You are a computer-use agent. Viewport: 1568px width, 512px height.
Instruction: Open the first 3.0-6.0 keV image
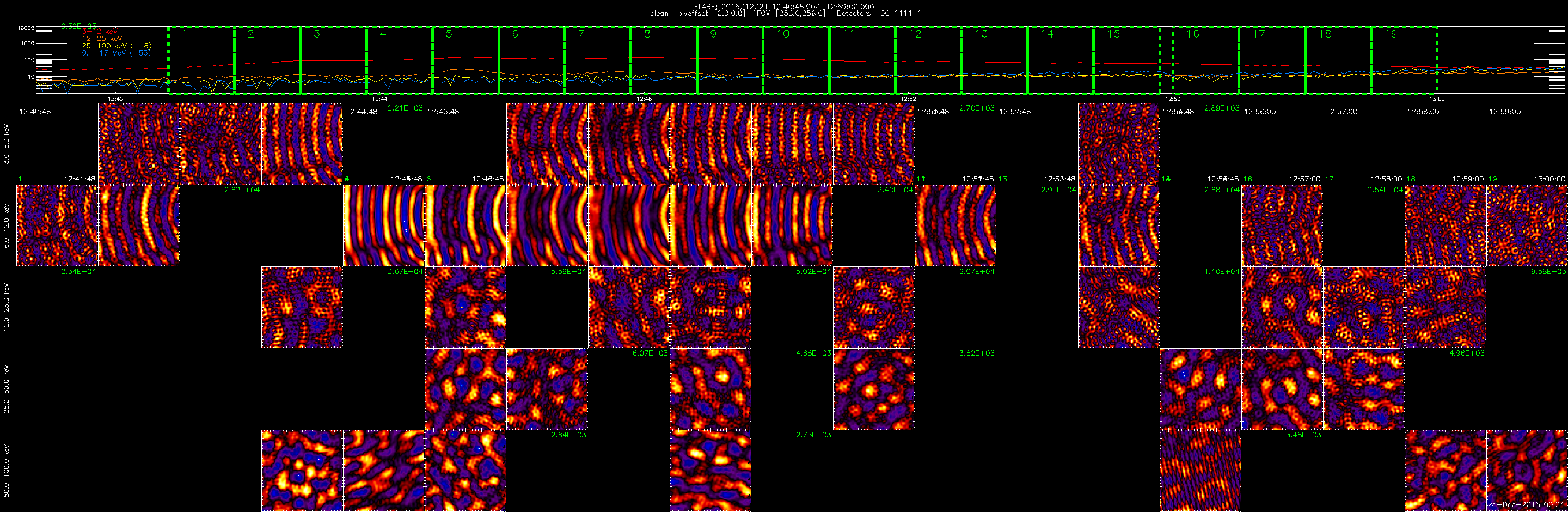pyautogui.click(x=139, y=144)
